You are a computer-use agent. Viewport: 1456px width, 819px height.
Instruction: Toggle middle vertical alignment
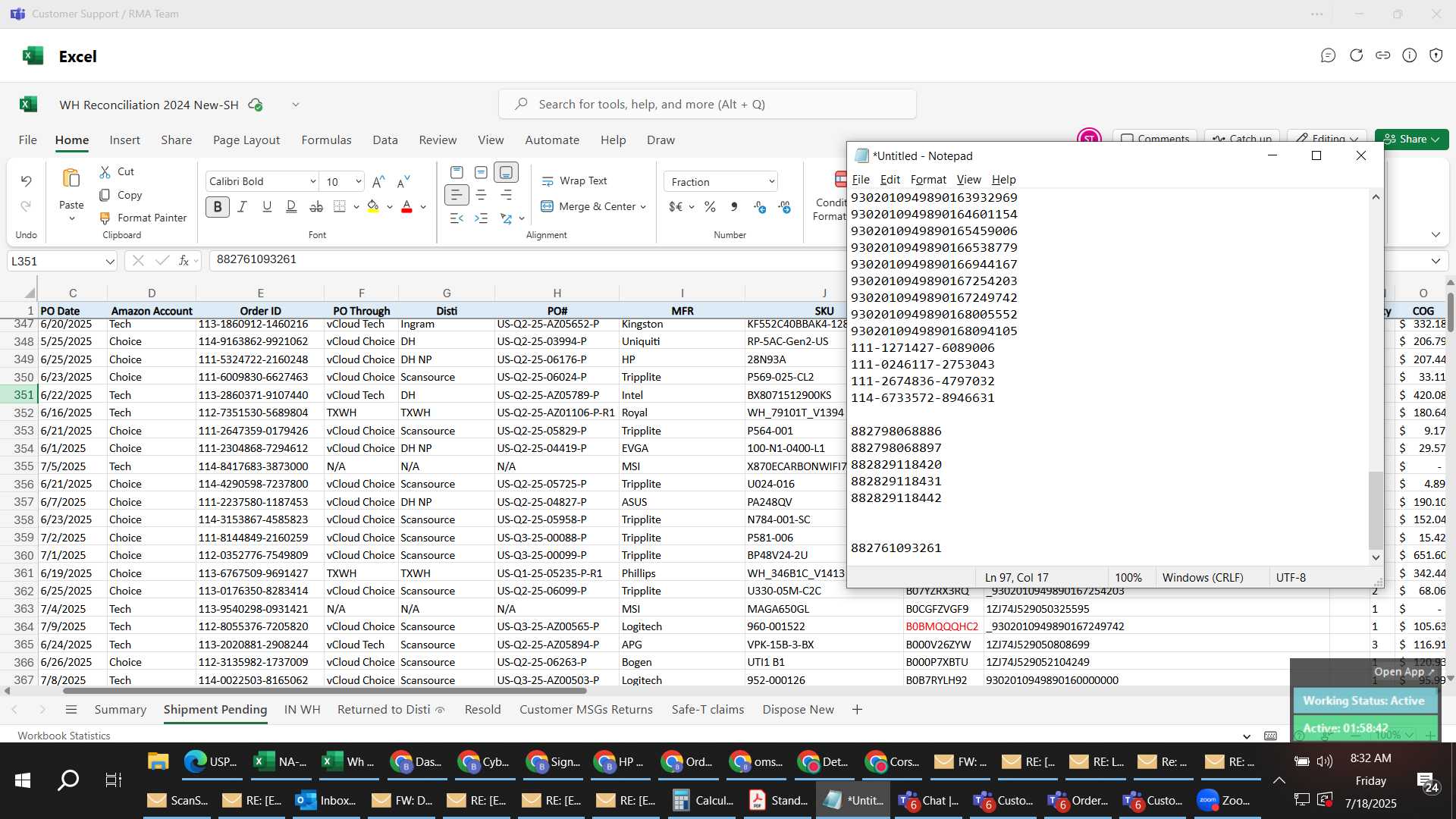point(481,173)
